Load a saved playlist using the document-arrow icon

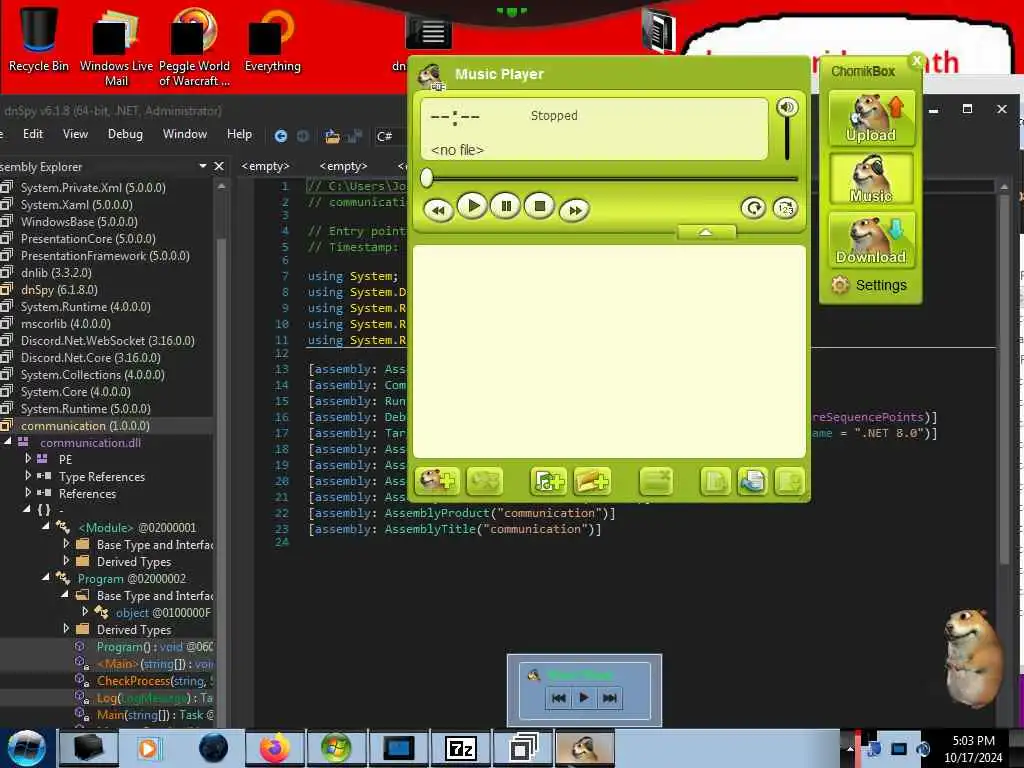click(752, 482)
